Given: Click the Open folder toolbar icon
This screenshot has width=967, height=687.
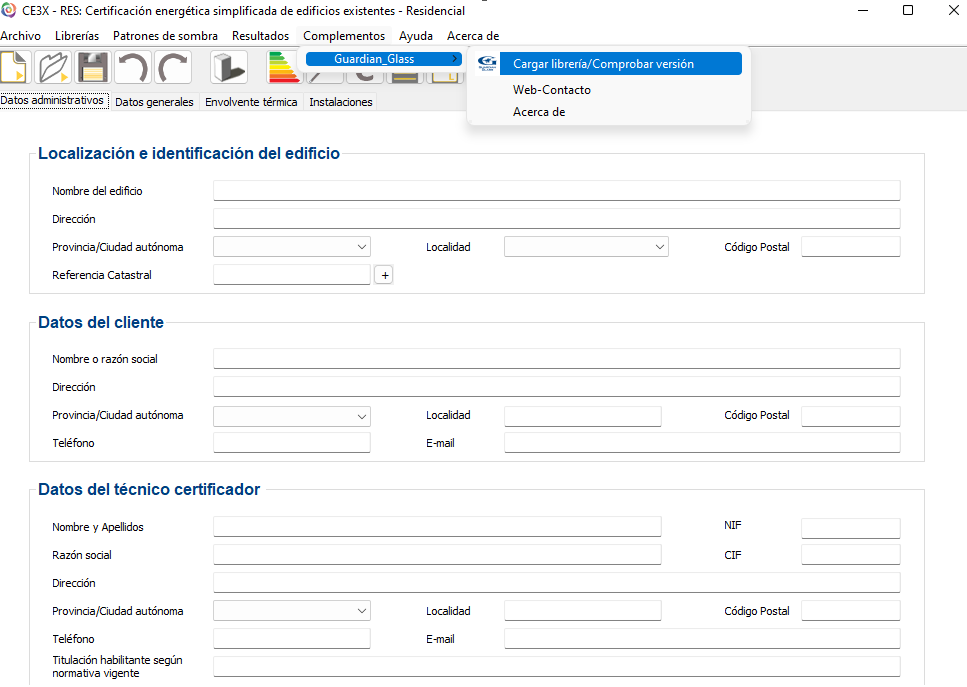Looking at the screenshot, I should 52,67.
